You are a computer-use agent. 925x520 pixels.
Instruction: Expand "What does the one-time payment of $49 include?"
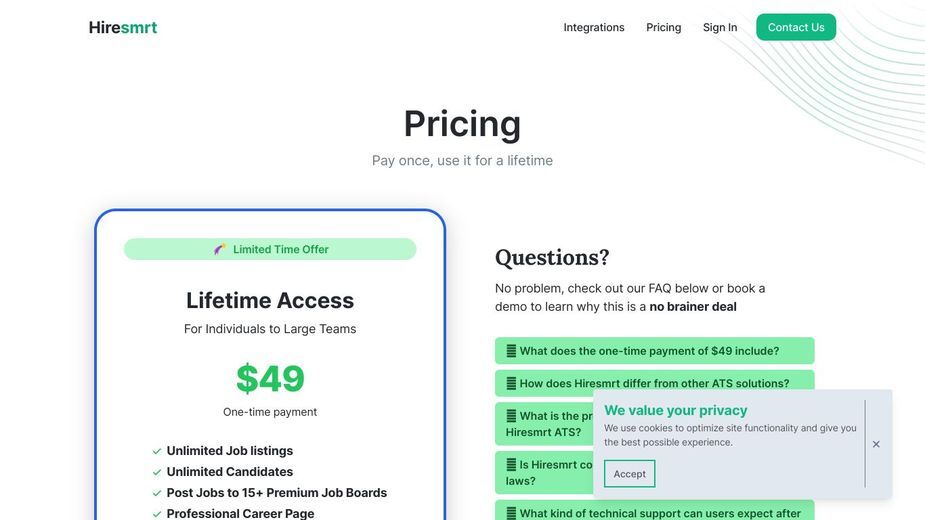tap(654, 351)
